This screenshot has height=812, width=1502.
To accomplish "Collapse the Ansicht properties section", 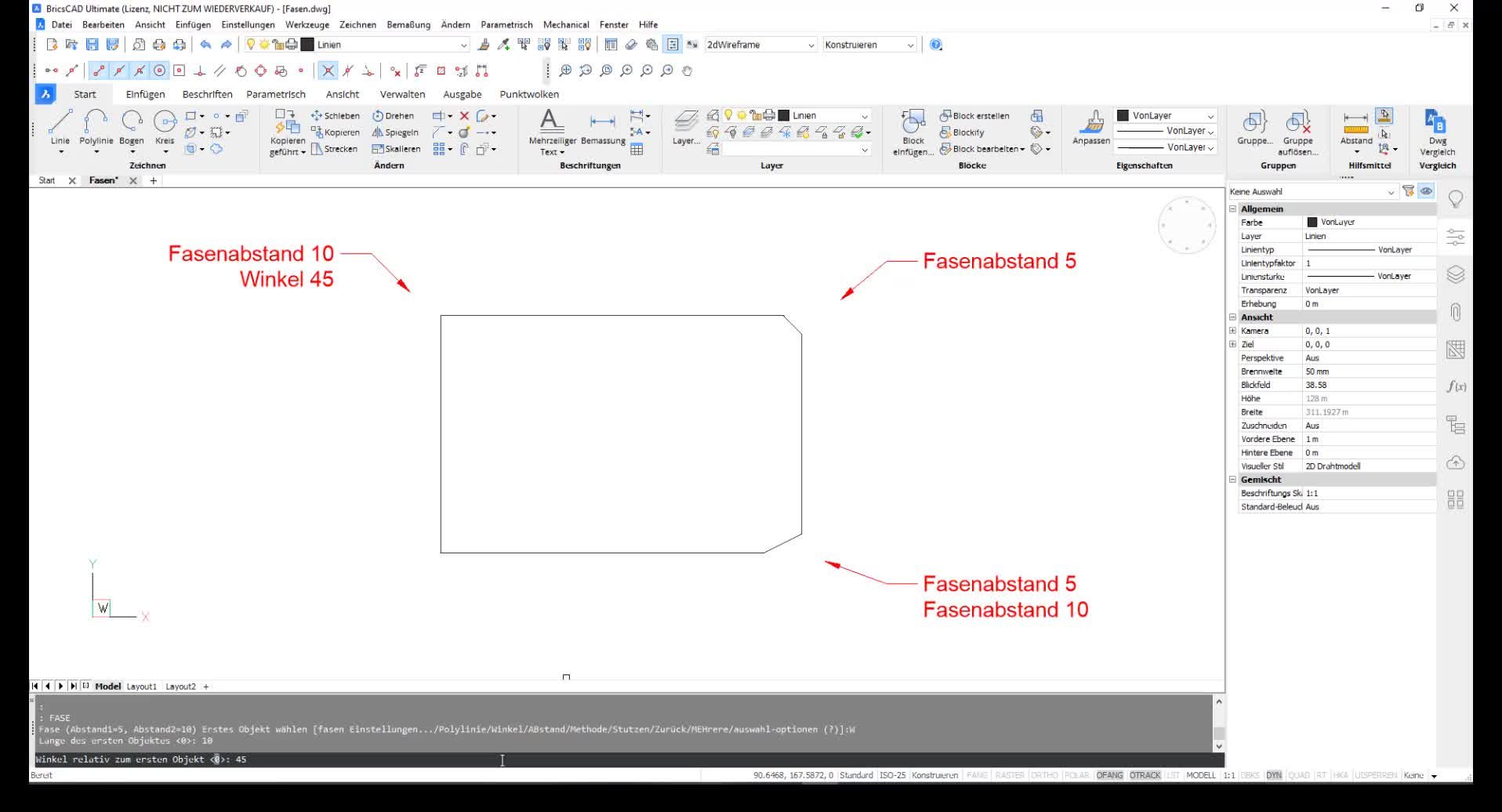I will click(1233, 317).
